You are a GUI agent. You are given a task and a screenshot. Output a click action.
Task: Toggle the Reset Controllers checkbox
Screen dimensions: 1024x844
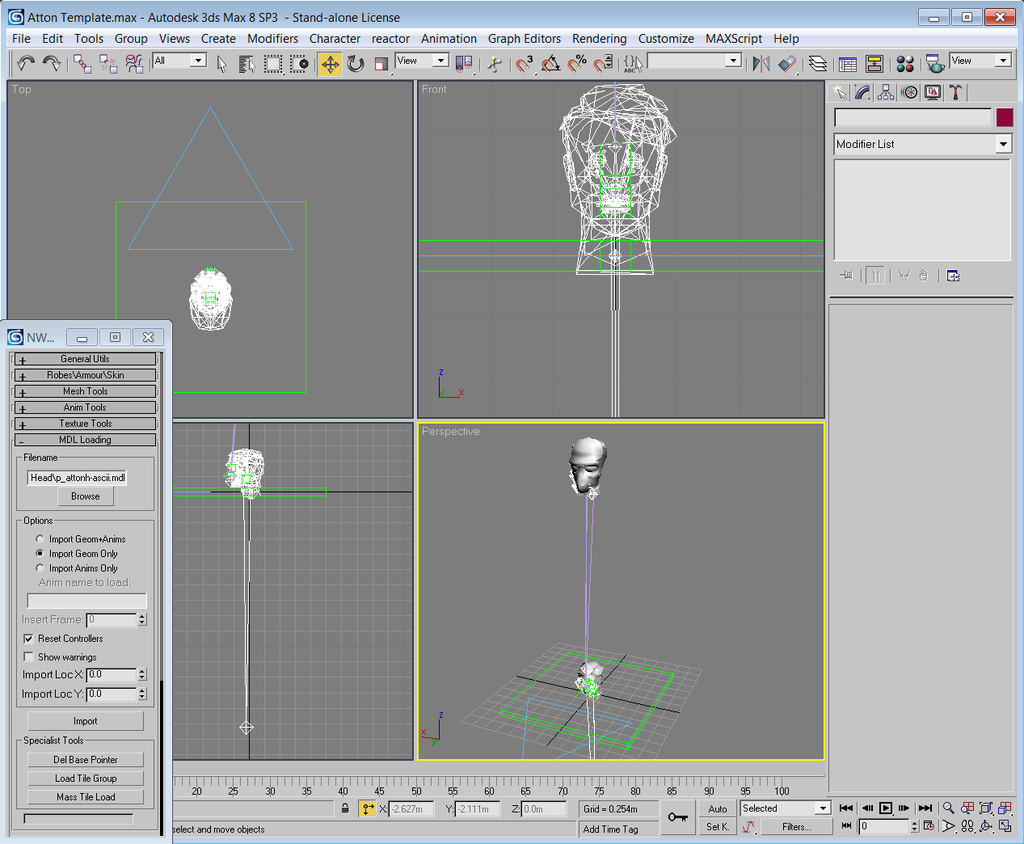pyautogui.click(x=29, y=638)
